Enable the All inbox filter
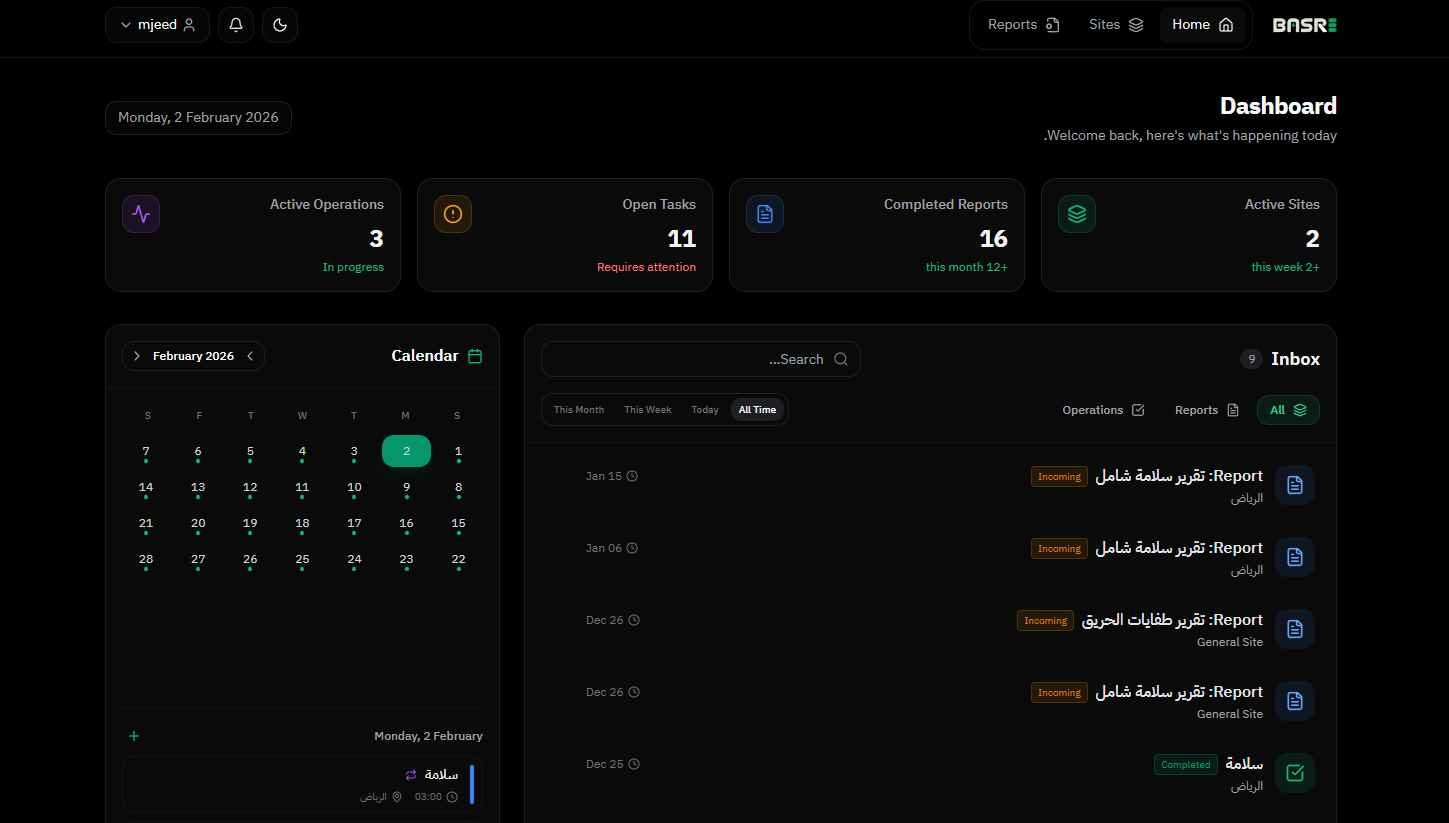The width and height of the screenshot is (1449, 823). pos(1287,409)
